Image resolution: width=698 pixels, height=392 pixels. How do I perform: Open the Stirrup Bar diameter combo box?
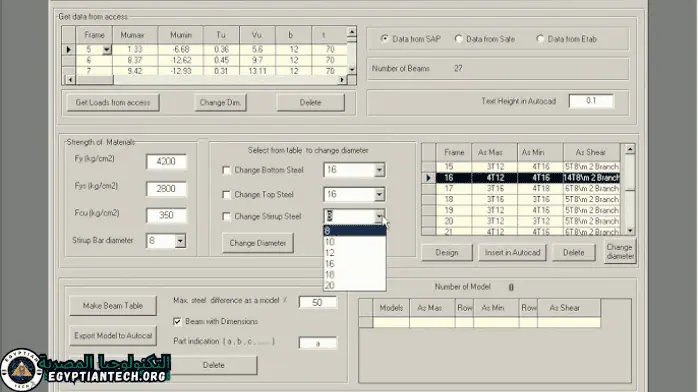point(180,241)
